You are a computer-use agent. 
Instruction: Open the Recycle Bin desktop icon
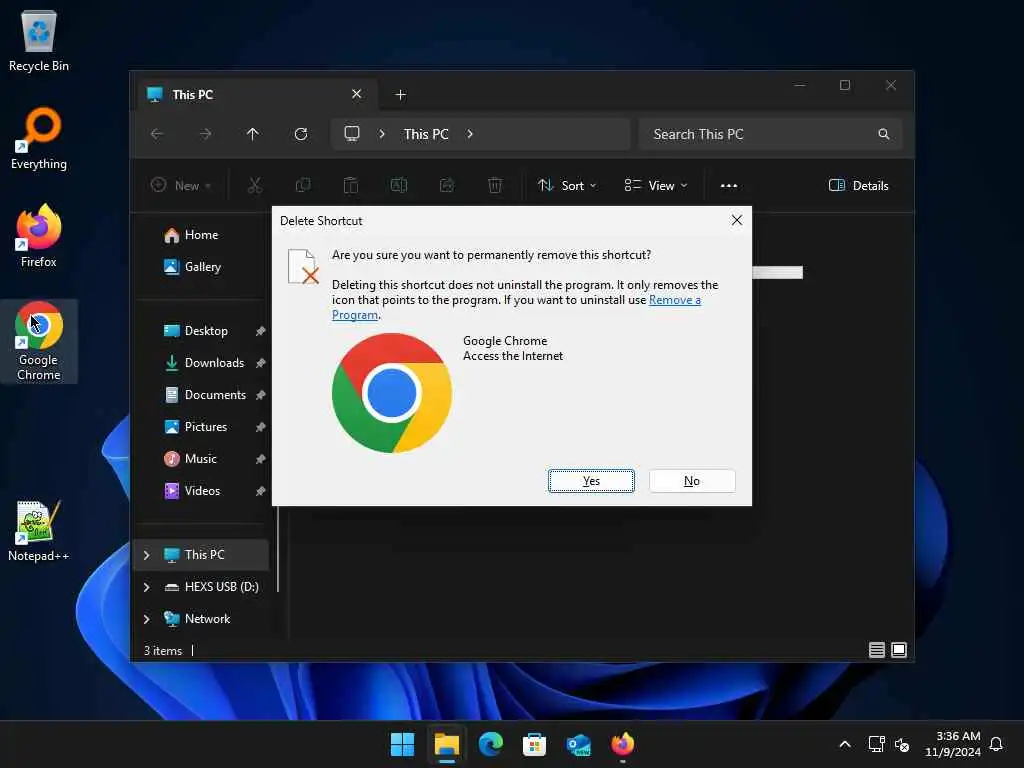[39, 41]
